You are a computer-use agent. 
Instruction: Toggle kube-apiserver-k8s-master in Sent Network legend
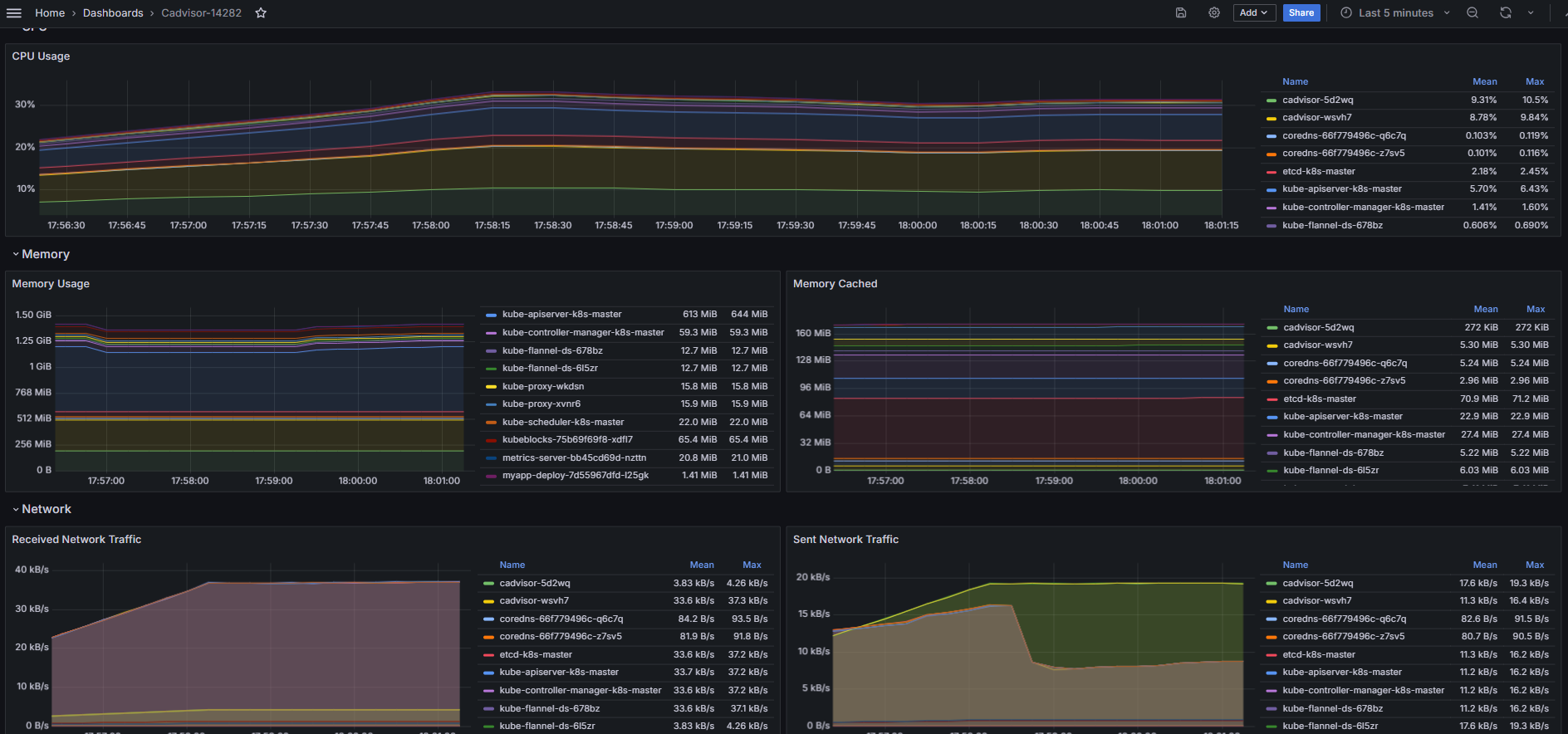pyautogui.click(x=1341, y=673)
